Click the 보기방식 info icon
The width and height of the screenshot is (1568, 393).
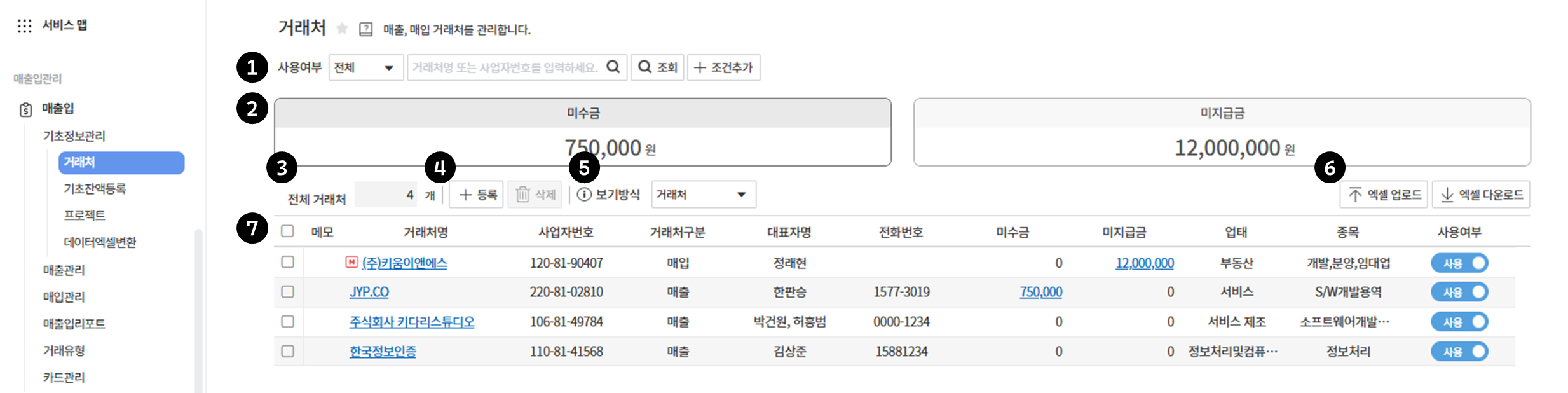coord(583,195)
